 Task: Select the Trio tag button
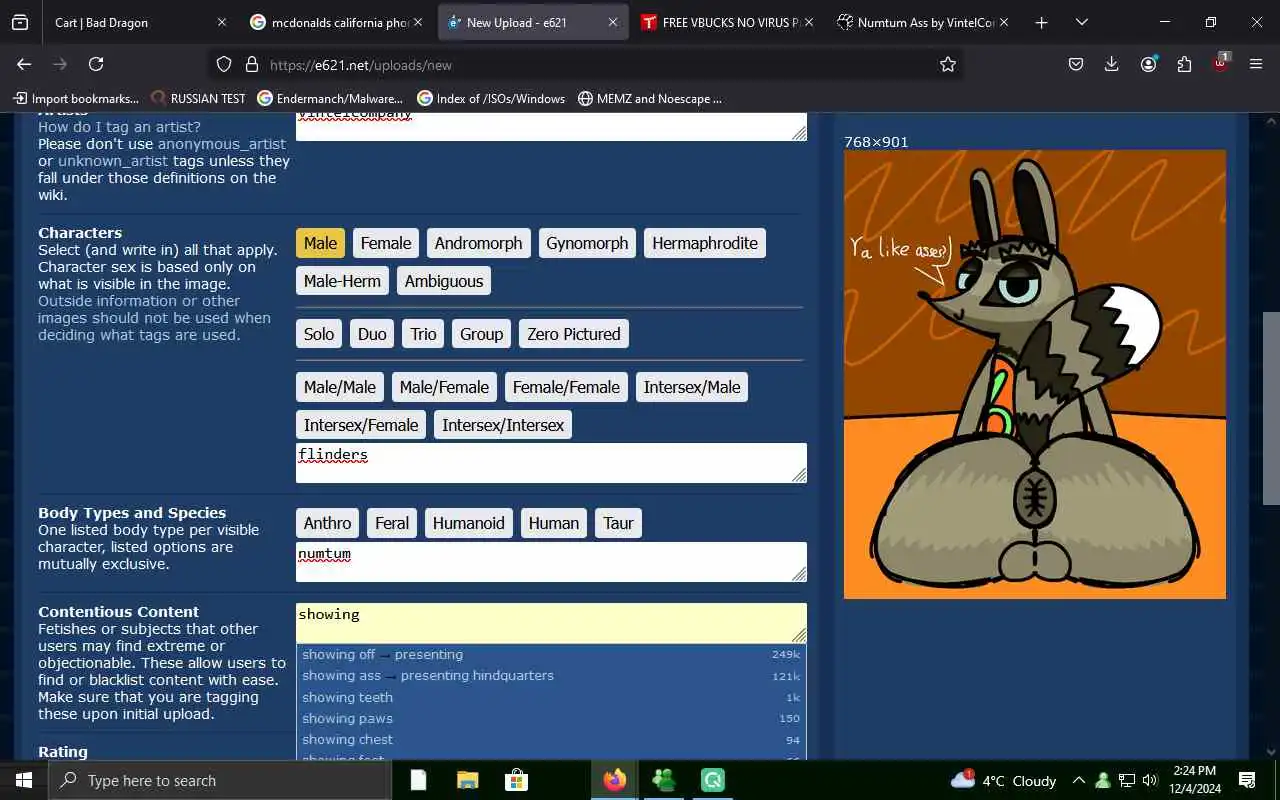pos(423,334)
